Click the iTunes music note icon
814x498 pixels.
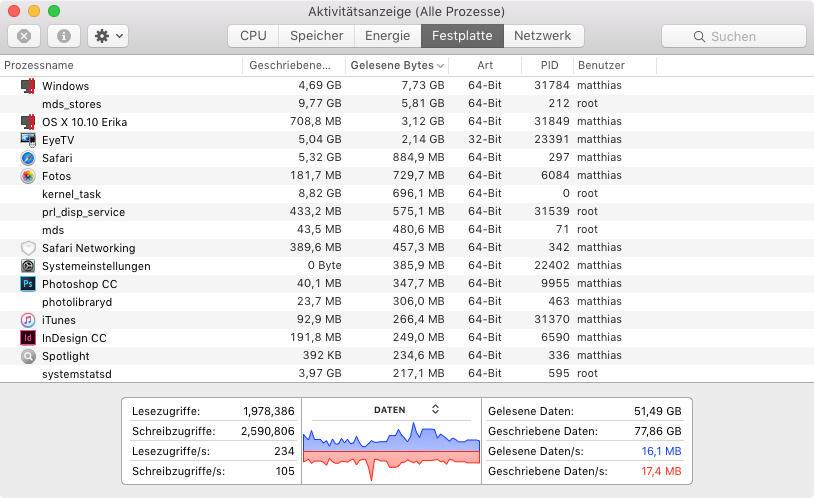coord(28,320)
